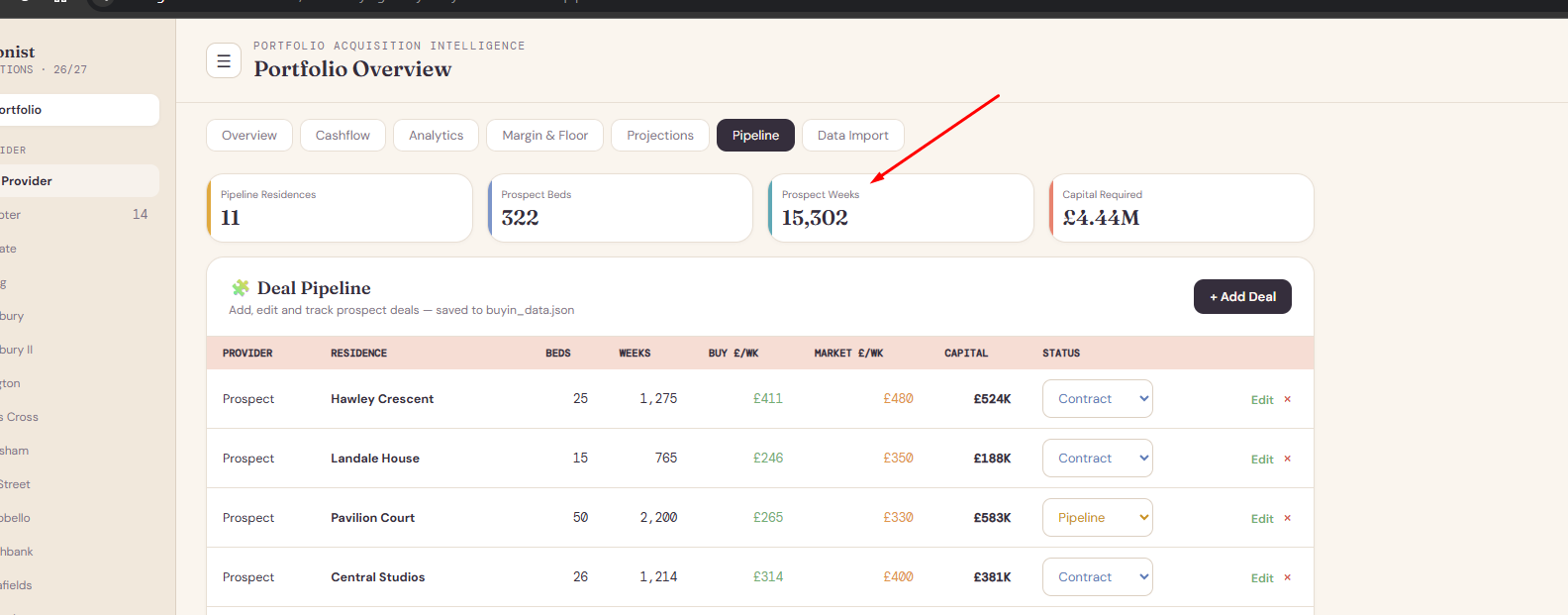Select the Pipeline tab
Screen dimensions: 1568x615
coord(755,136)
